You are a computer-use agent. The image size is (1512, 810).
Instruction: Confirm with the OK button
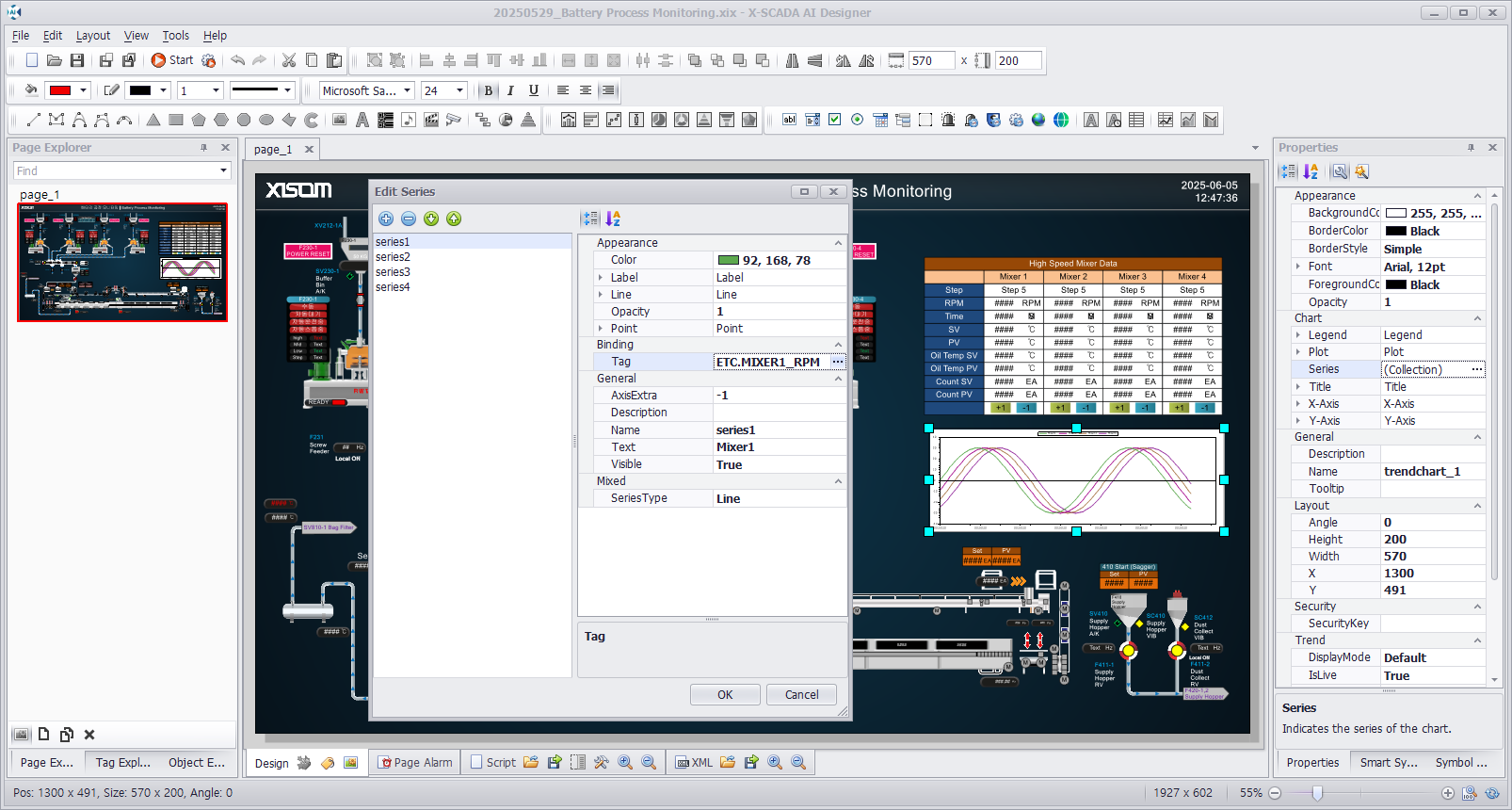[x=725, y=694]
